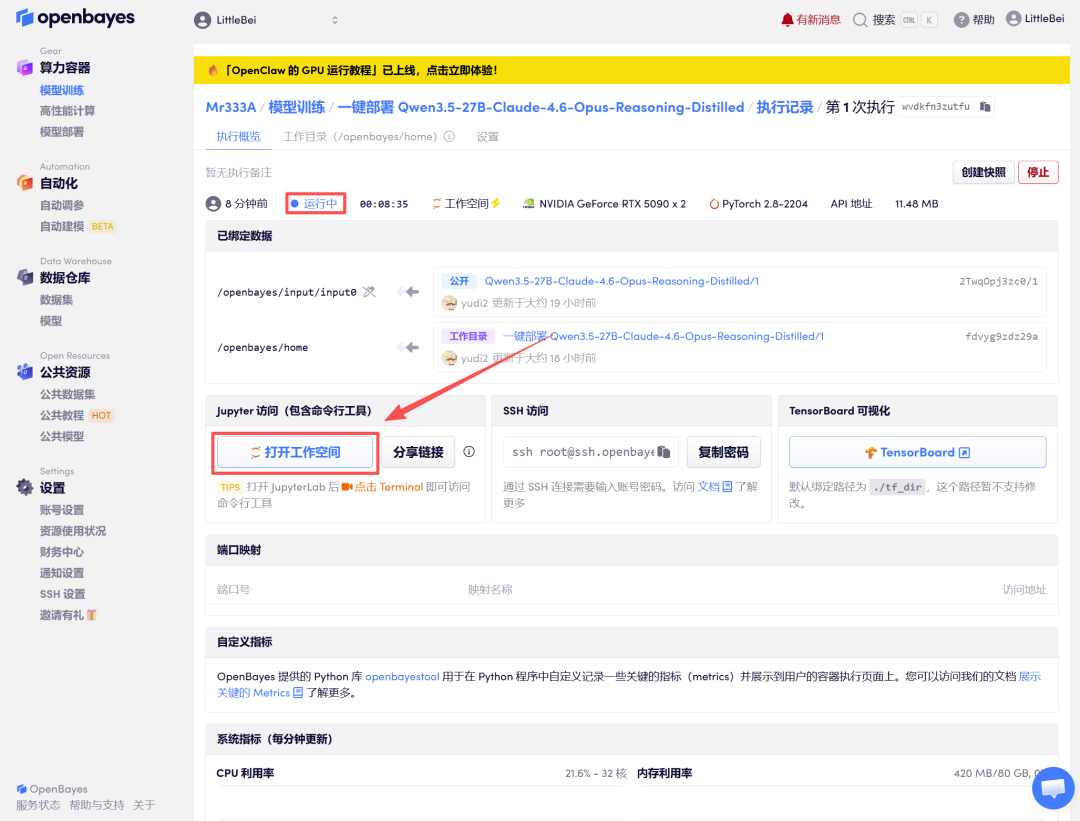Open 资源使用状况 in the sidebar

click(x=73, y=531)
